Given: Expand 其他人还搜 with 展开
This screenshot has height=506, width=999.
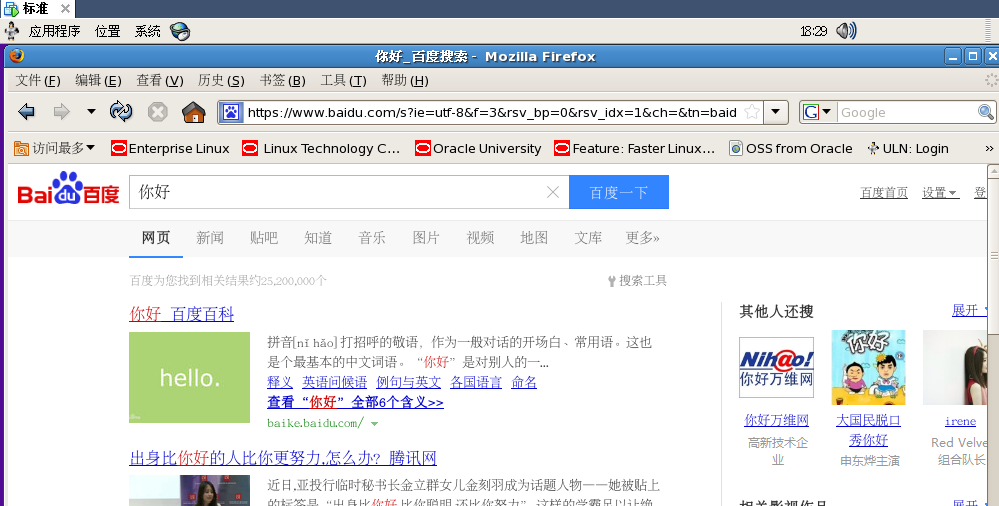Looking at the screenshot, I should pyautogui.click(x=969, y=310).
